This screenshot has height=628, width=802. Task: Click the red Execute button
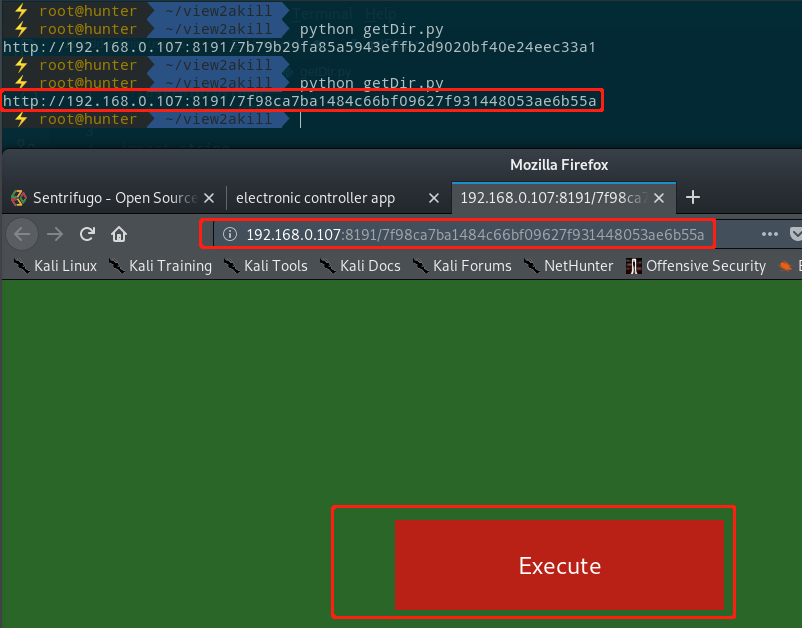click(x=559, y=565)
